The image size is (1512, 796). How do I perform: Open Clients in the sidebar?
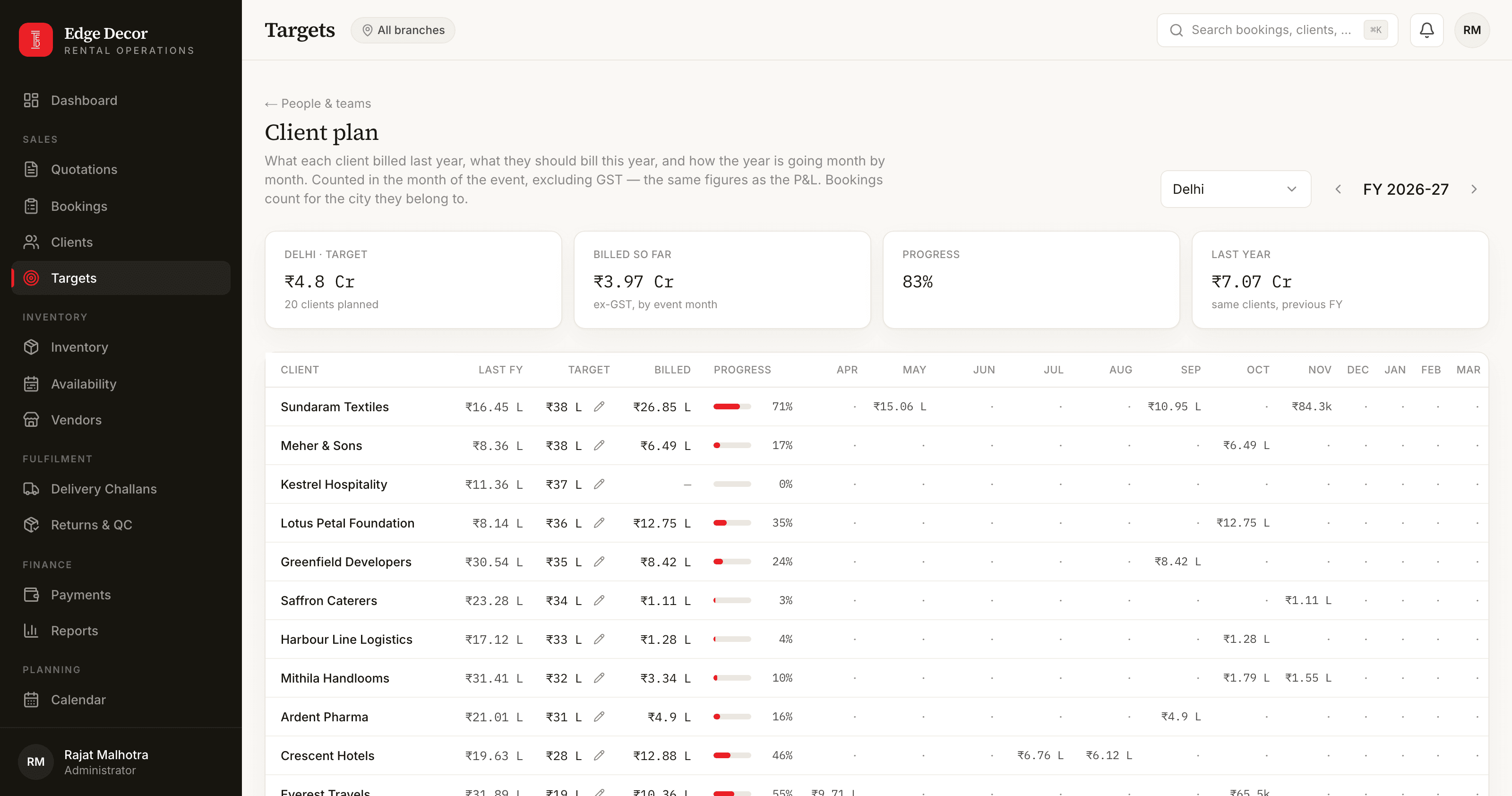tap(120, 242)
